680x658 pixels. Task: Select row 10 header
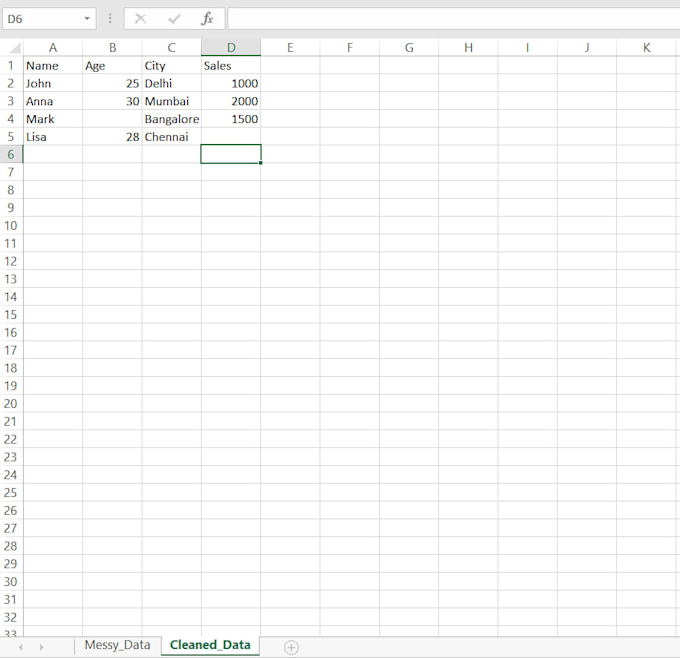(11, 226)
